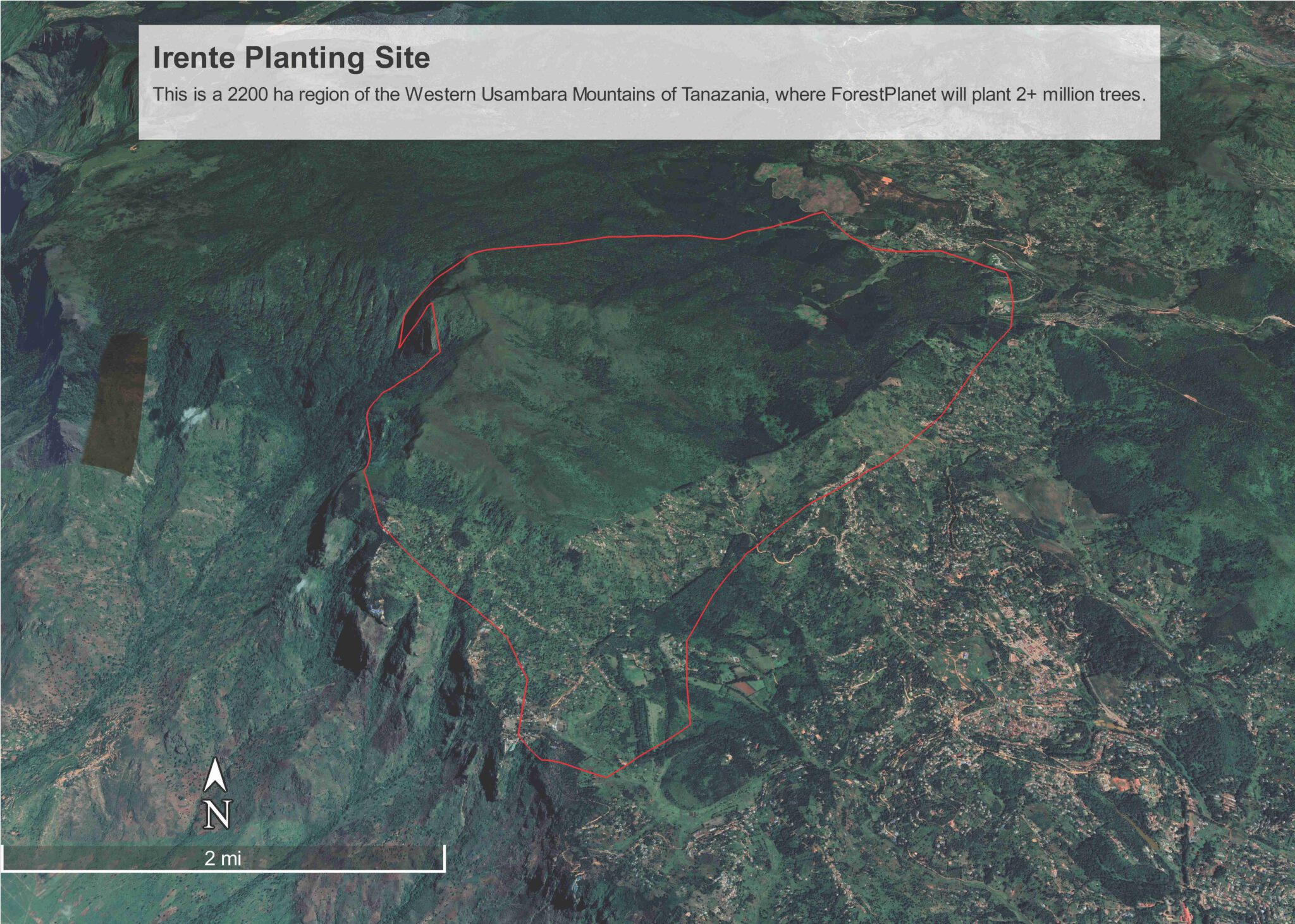Image resolution: width=1295 pixels, height=924 pixels.
Task: Click the description sentence about 2200 ha region
Action: tap(650, 96)
